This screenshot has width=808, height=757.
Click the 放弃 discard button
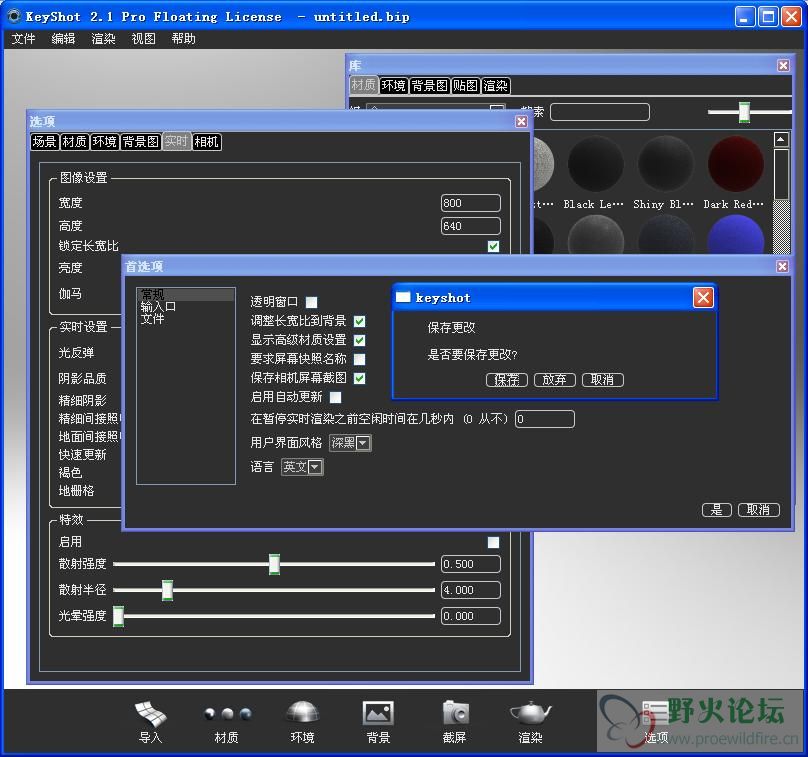(554, 380)
